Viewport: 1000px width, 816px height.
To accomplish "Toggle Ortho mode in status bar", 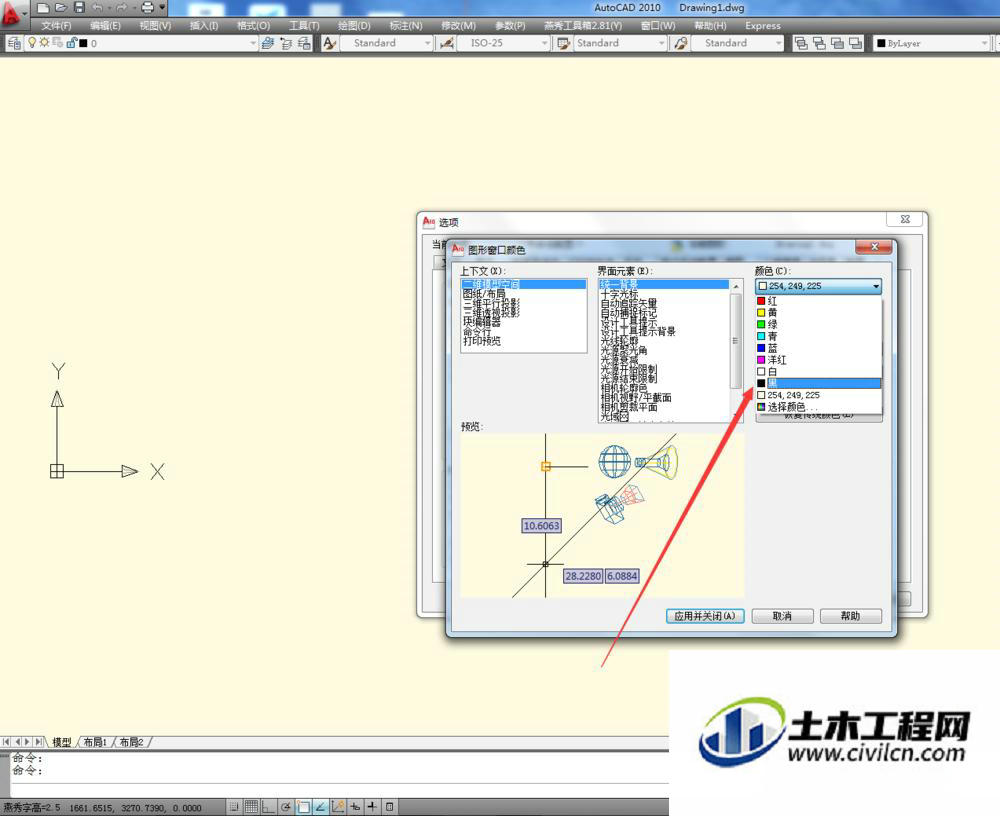I will click(268, 807).
